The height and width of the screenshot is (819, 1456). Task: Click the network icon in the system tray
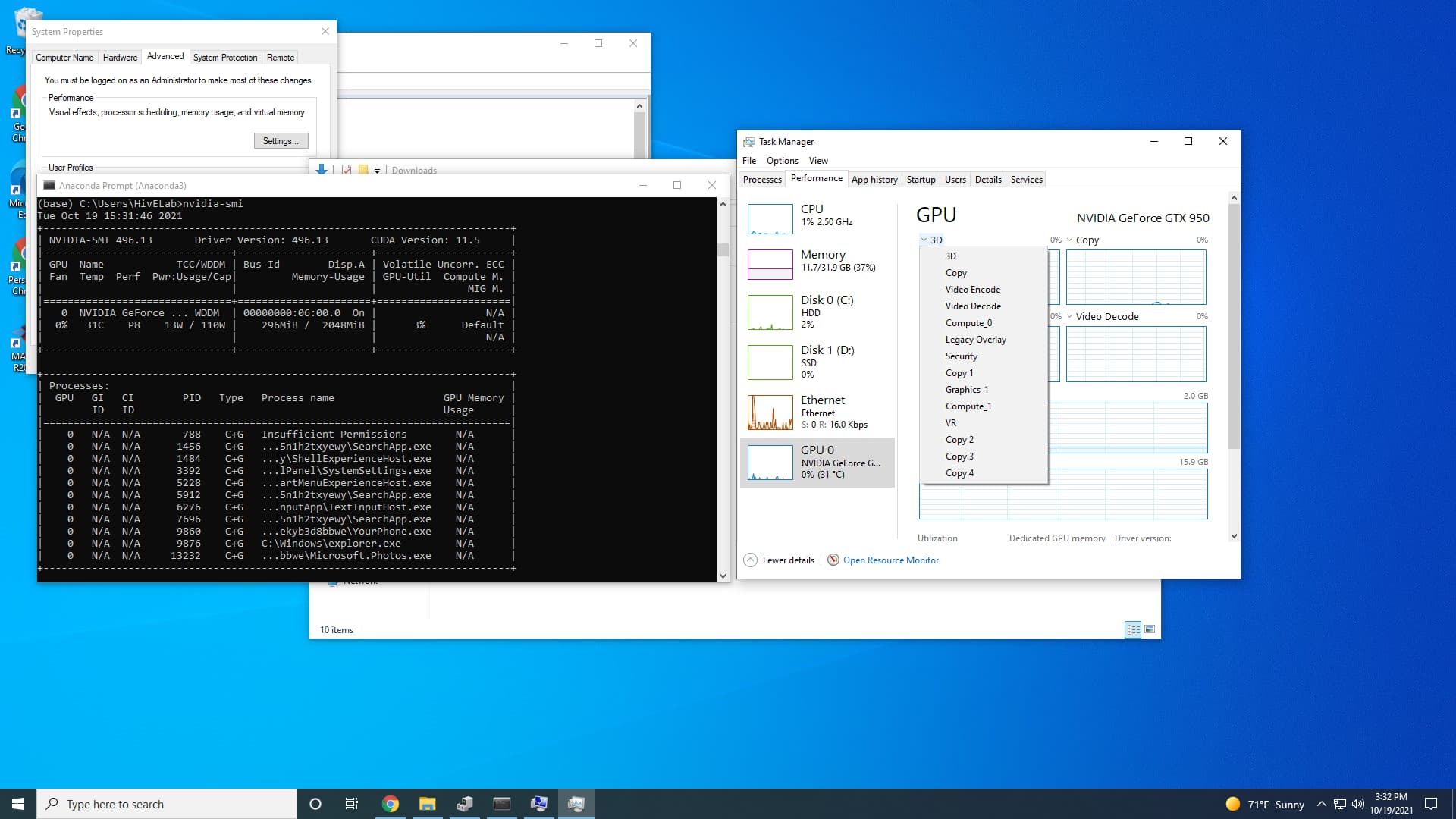(x=1341, y=804)
